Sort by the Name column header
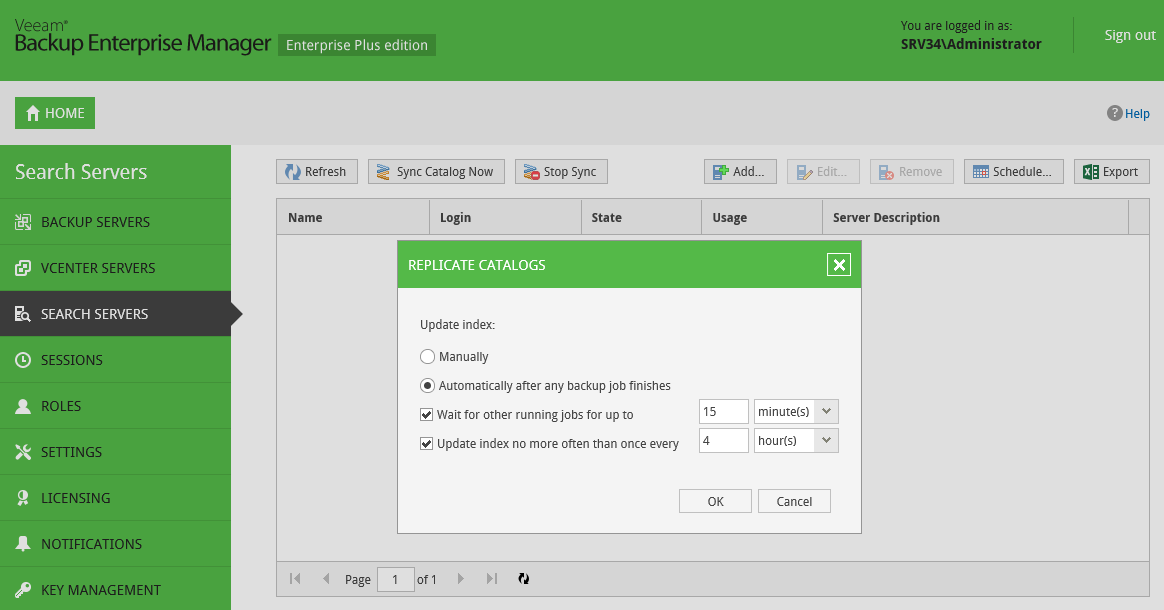Viewport: 1164px width, 610px height. [x=353, y=217]
